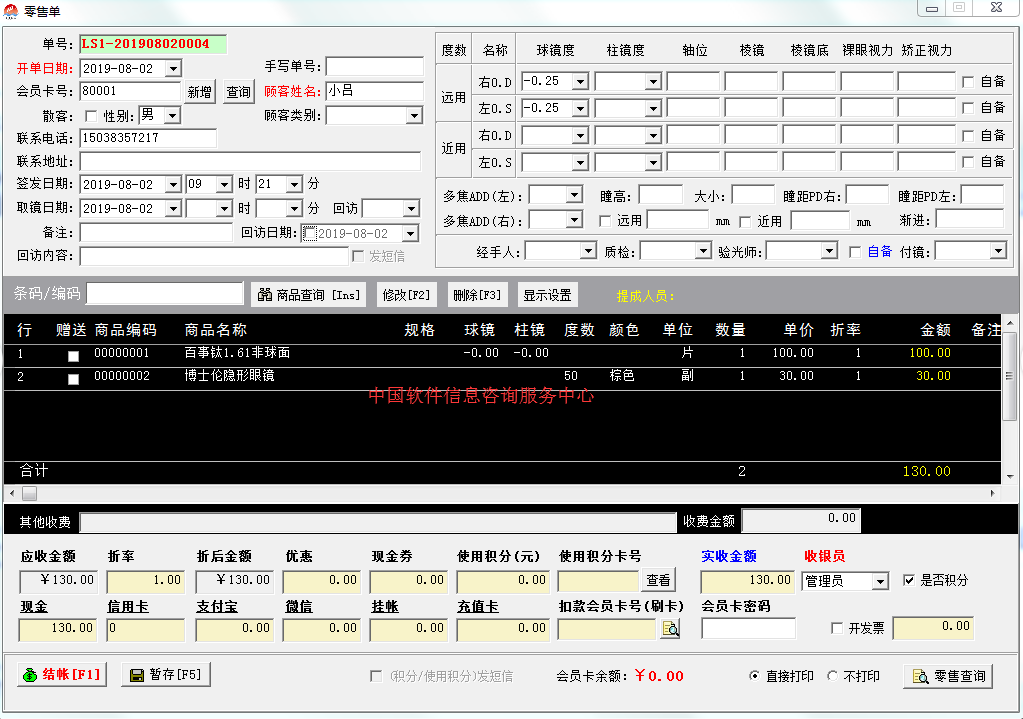Click the 新增 member button

point(200,92)
